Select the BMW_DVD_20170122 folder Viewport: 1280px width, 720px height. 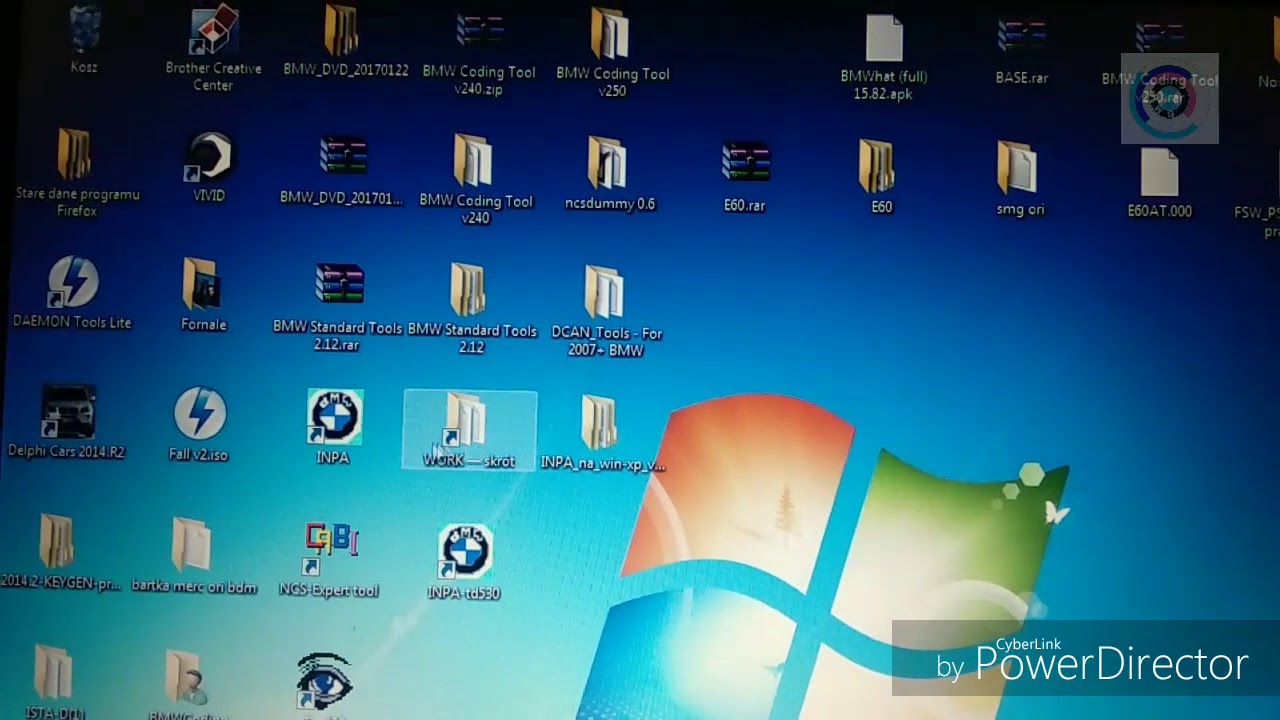coord(345,40)
